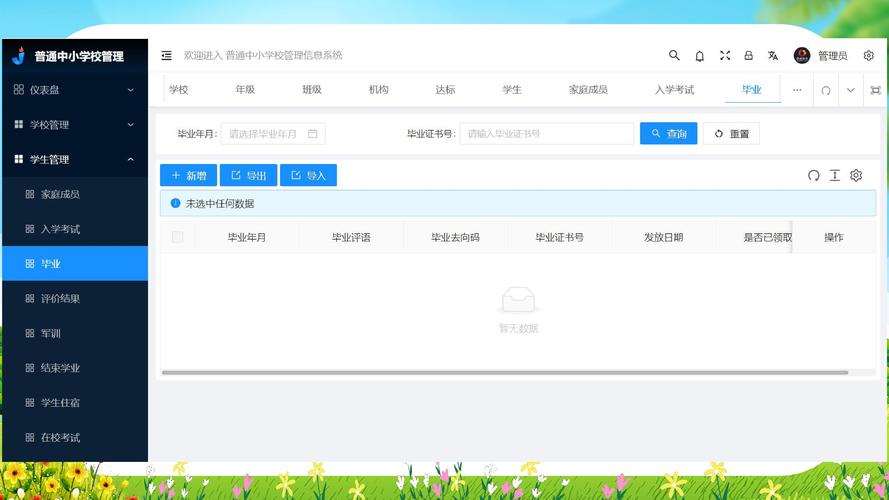Switch to the 达标 tab
The height and width of the screenshot is (500, 889).
(445, 90)
